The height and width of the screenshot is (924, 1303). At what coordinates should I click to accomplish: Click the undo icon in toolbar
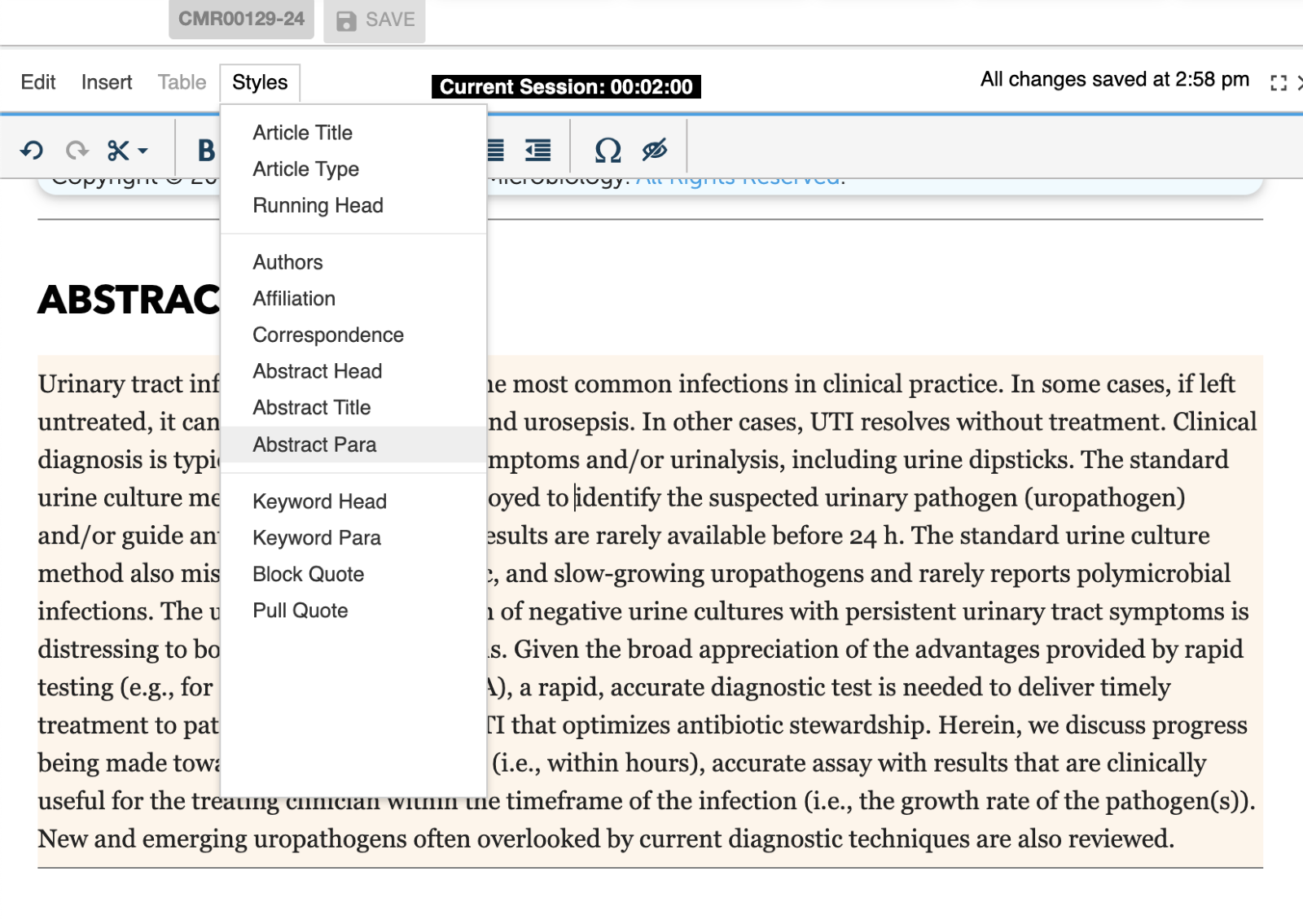click(32, 150)
